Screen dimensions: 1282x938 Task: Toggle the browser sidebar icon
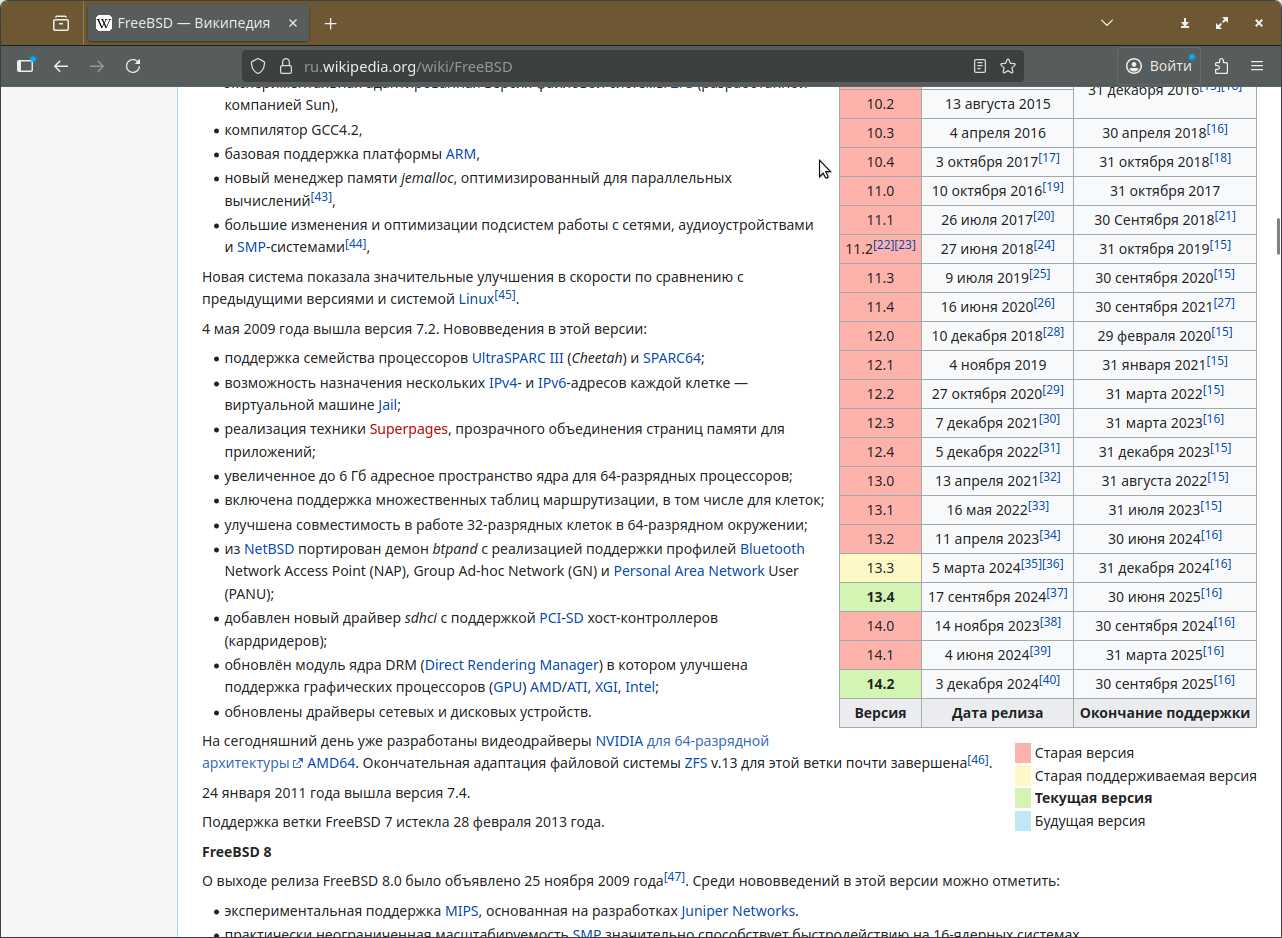pyautogui.click(x=25, y=66)
